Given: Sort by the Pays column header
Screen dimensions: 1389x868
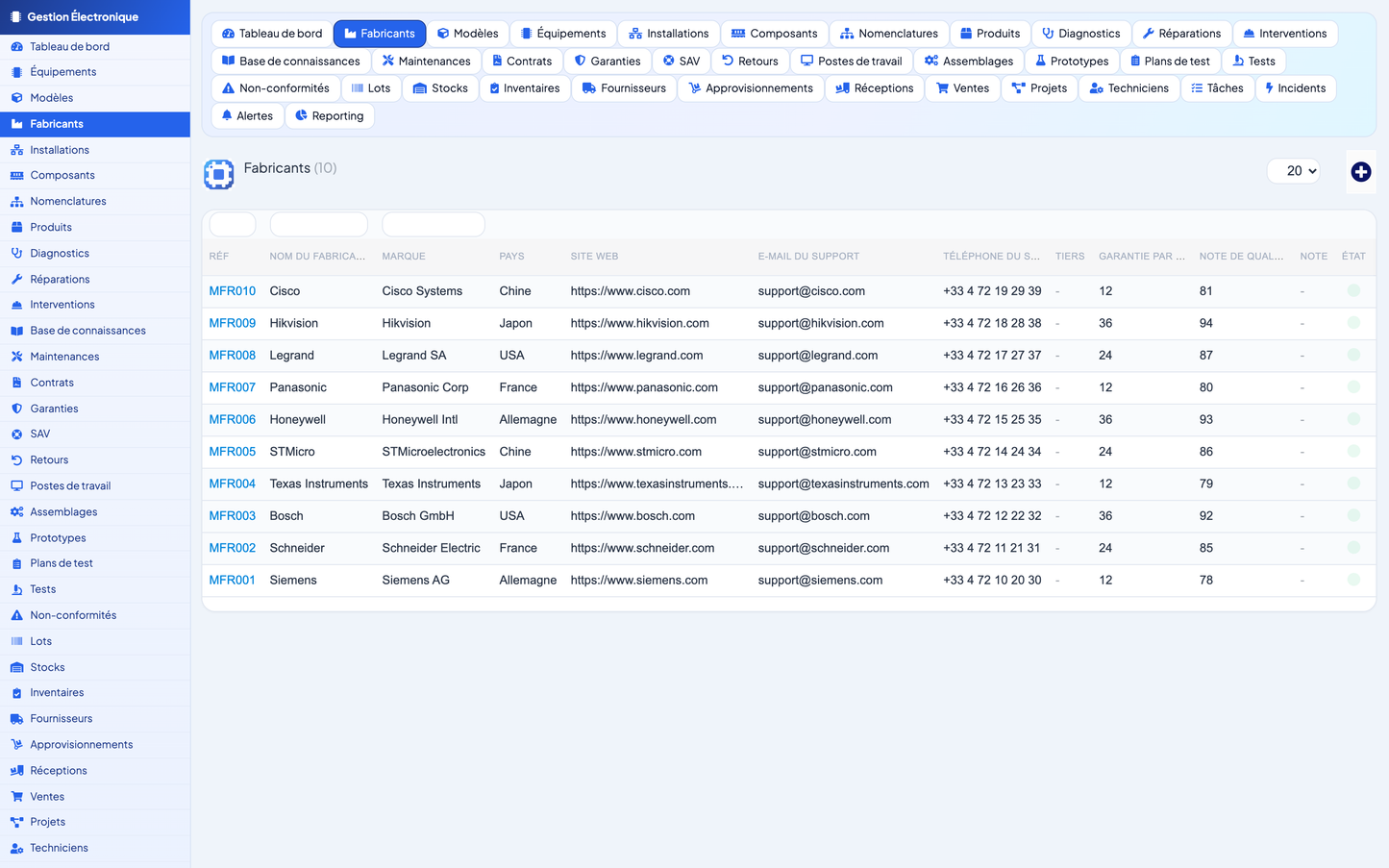Looking at the screenshot, I should [x=511, y=257].
